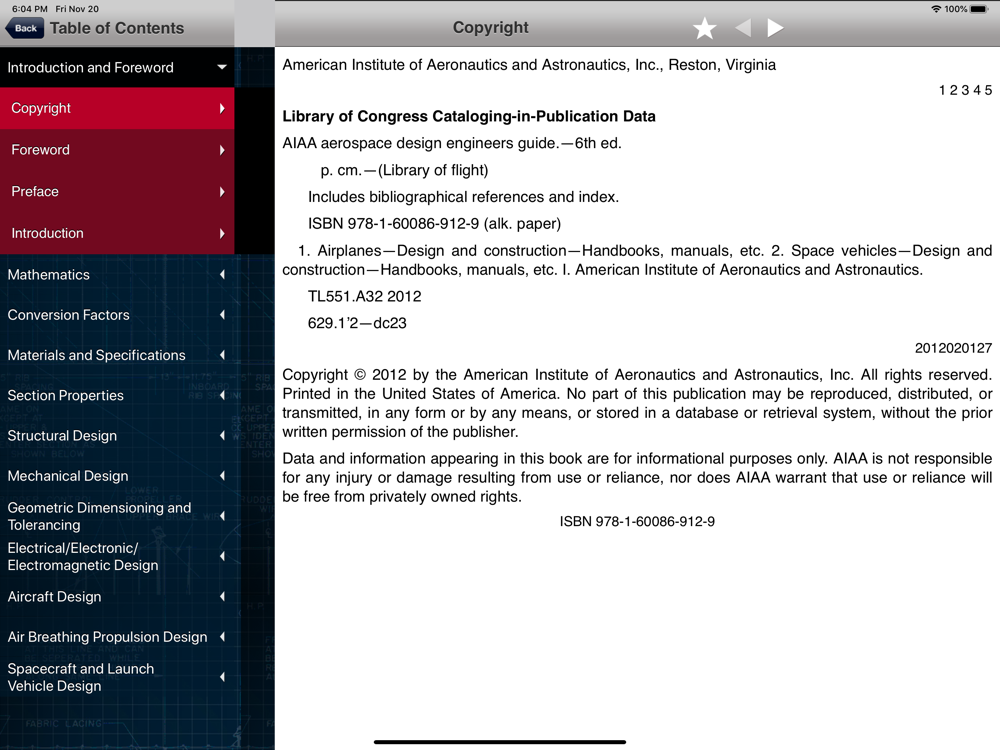Image resolution: width=1000 pixels, height=750 pixels.
Task: Expand the Section Properties section
Action: (117, 395)
